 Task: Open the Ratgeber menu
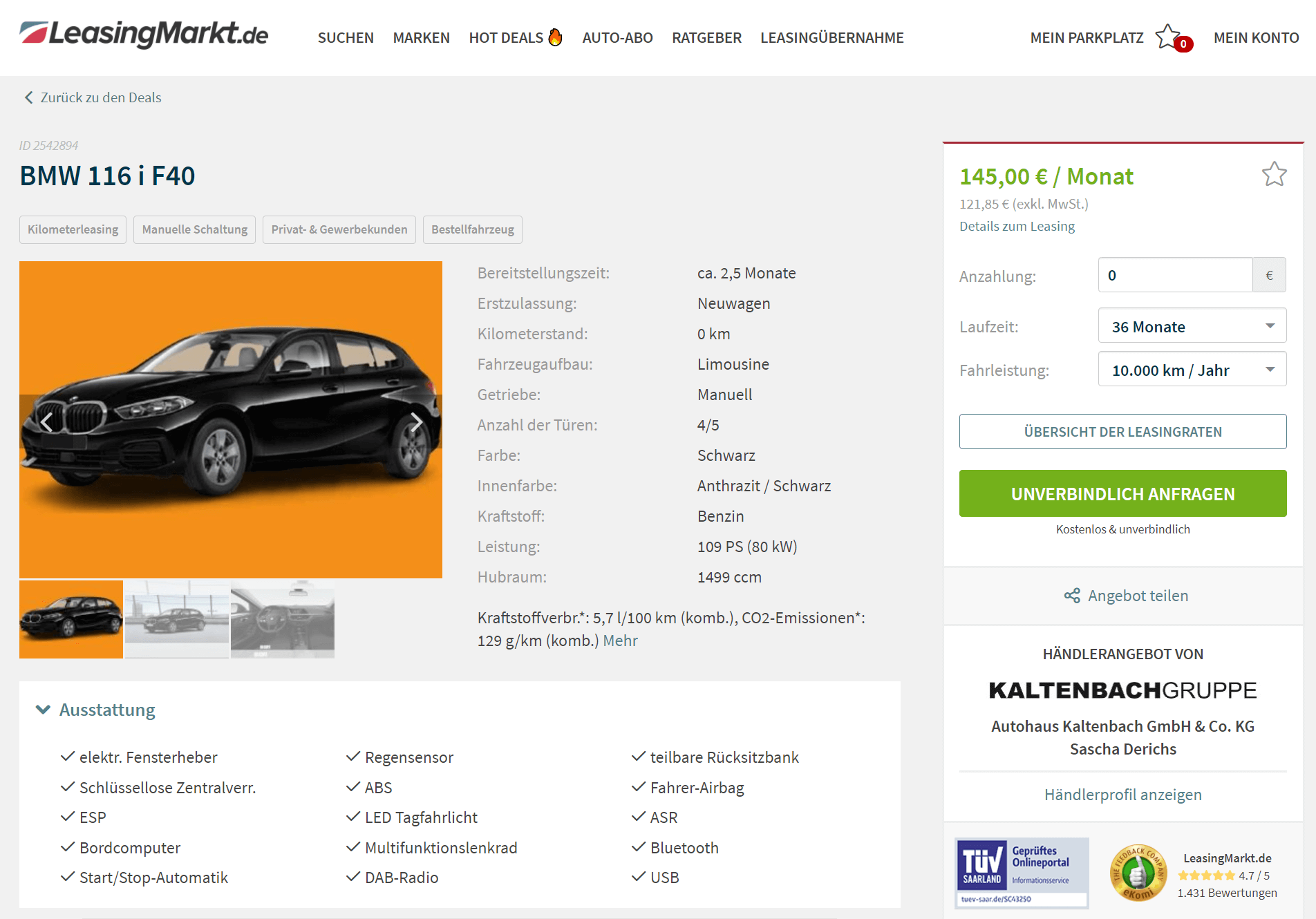[x=706, y=37]
